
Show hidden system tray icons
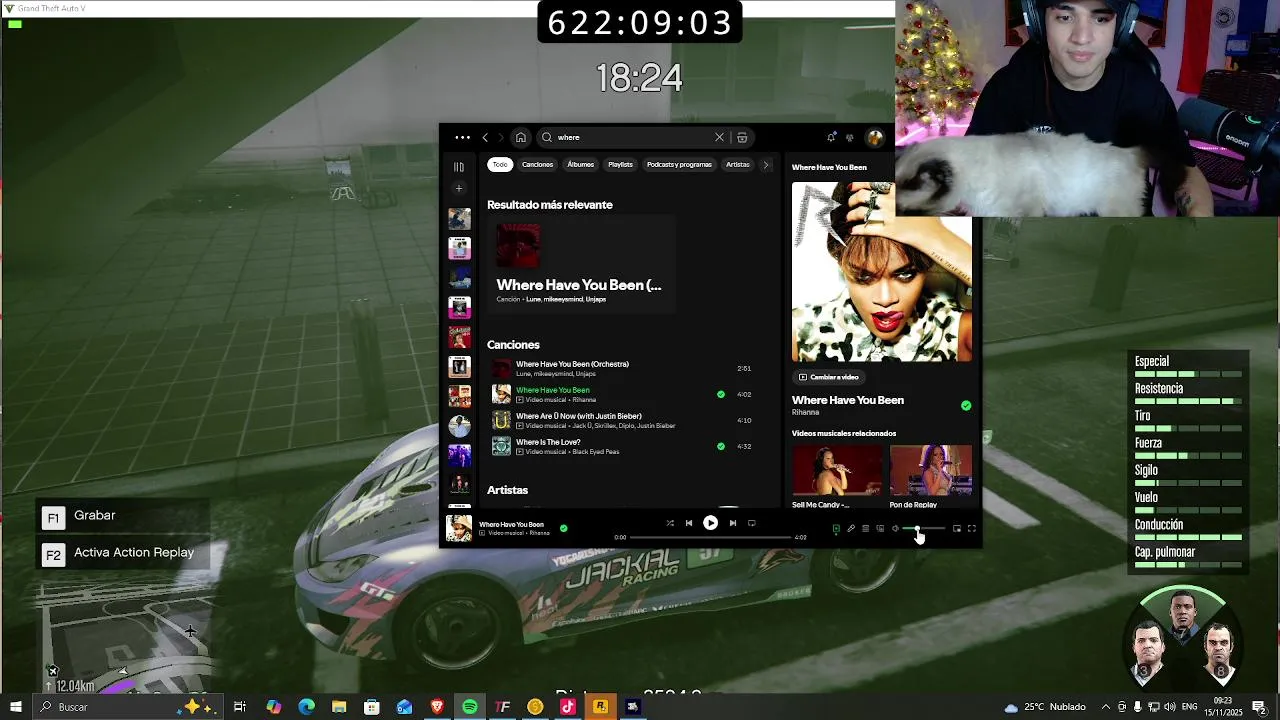click(1105, 707)
